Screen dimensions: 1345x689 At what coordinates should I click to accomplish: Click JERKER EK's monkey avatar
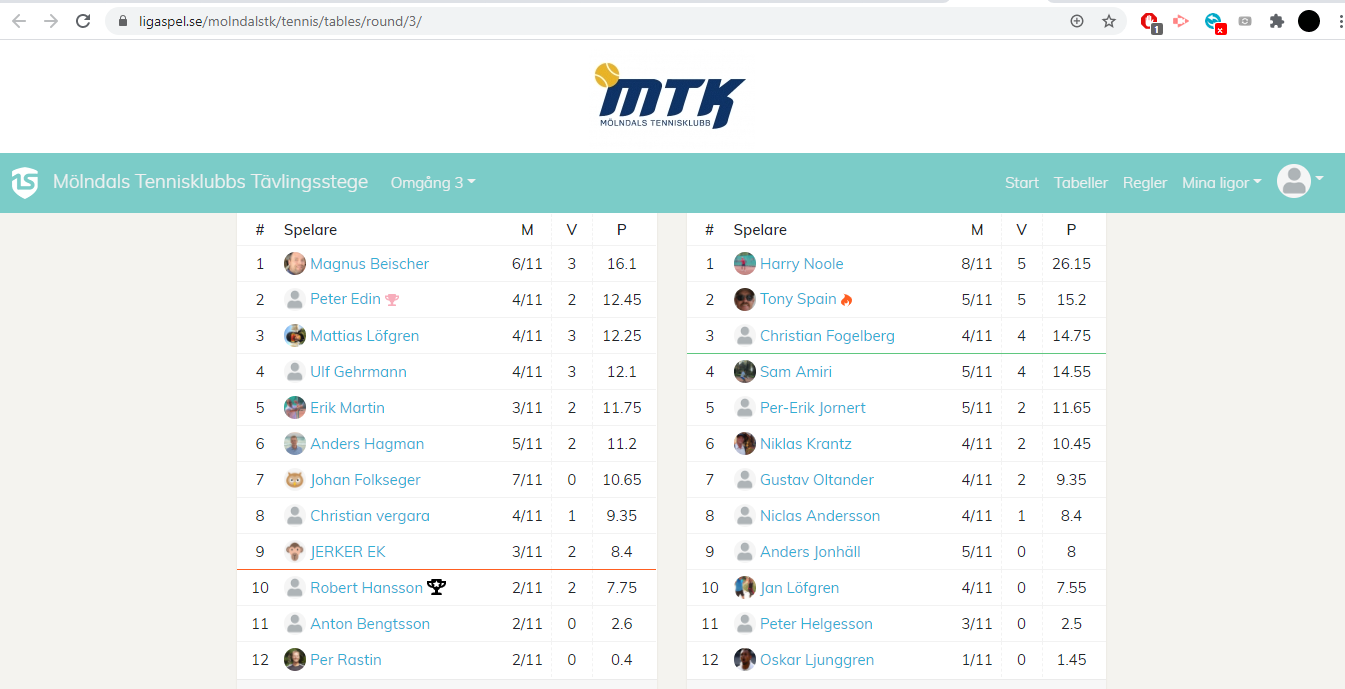(x=294, y=552)
